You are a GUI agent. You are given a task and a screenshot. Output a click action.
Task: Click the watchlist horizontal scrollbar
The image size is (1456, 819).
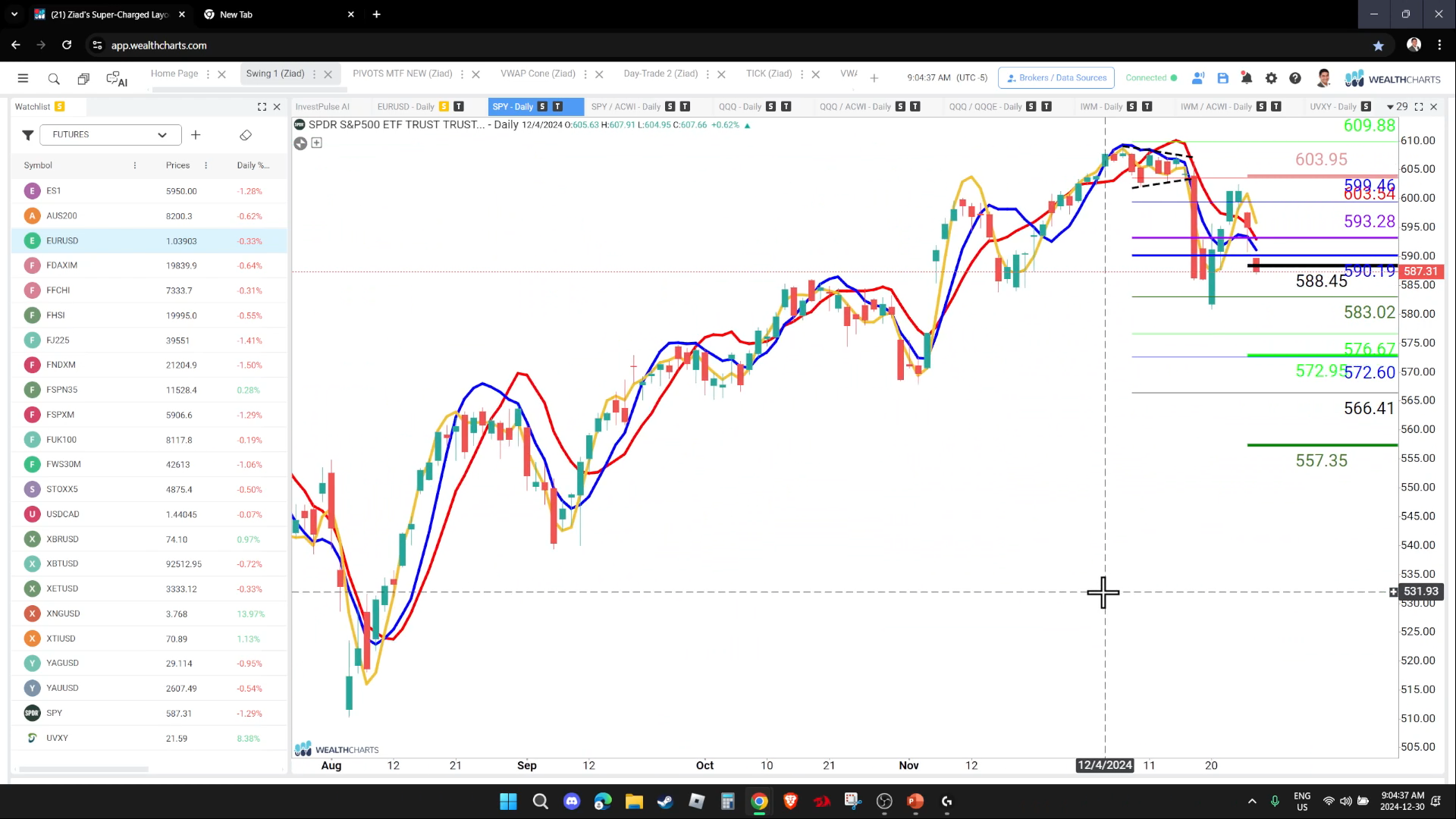coord(83,769)
